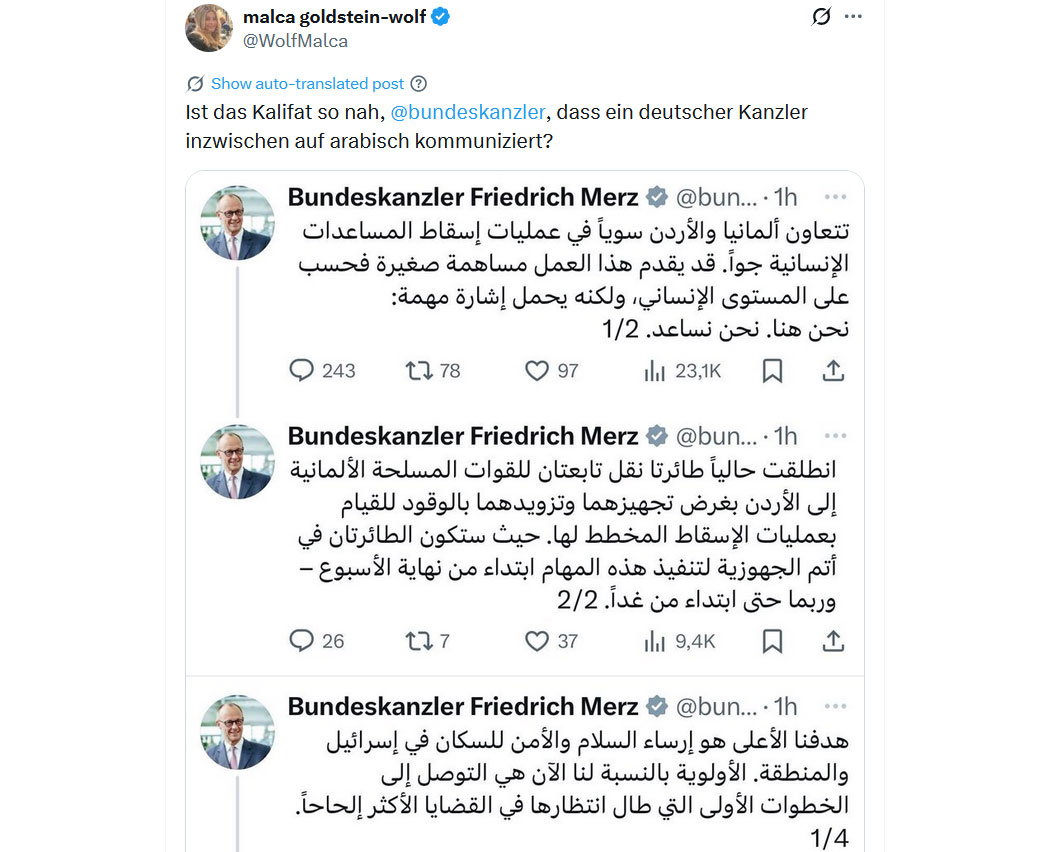Expand the three-dot menu of first quoted tweet

pyautogui.click(x=836, y=197)
